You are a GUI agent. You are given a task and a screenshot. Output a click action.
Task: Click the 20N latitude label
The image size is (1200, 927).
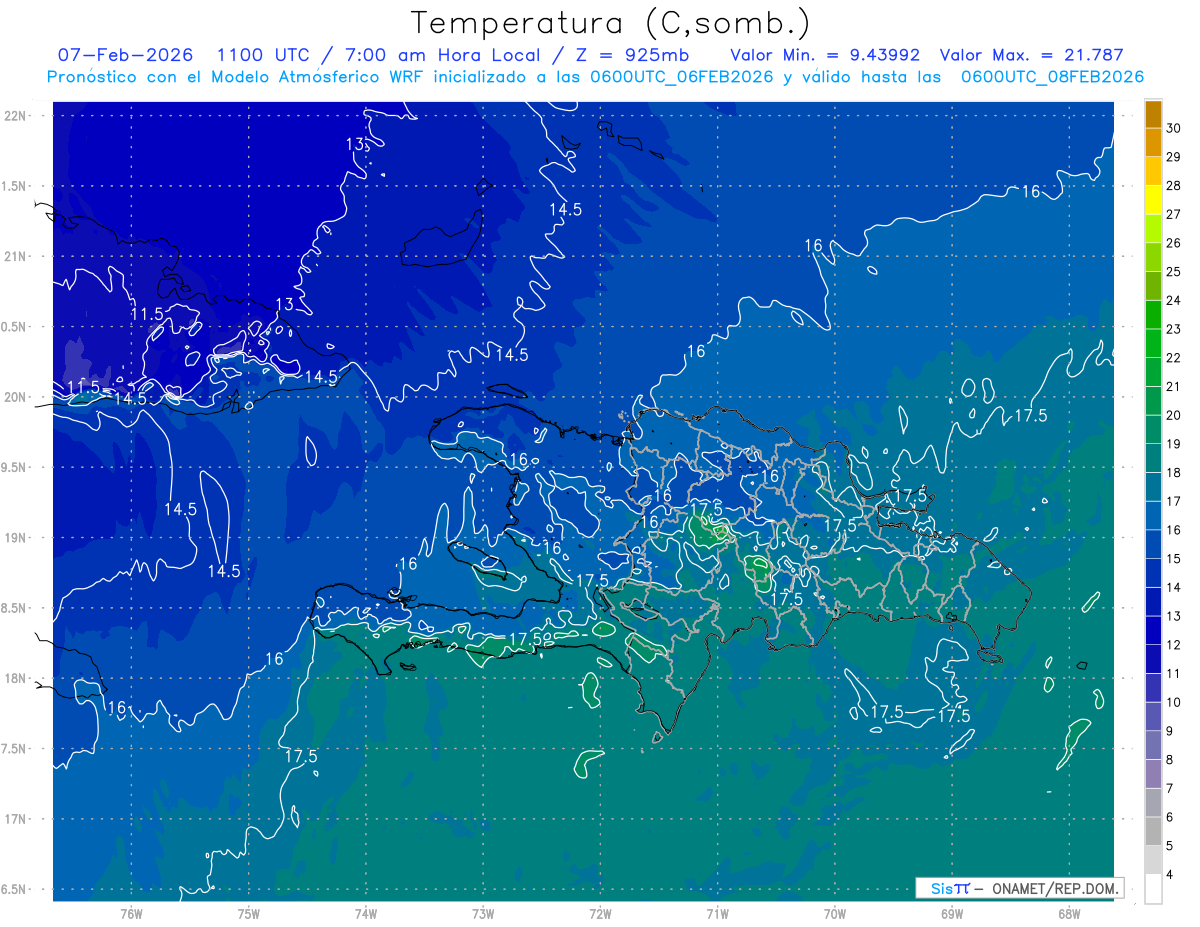(x=15, y=397)
